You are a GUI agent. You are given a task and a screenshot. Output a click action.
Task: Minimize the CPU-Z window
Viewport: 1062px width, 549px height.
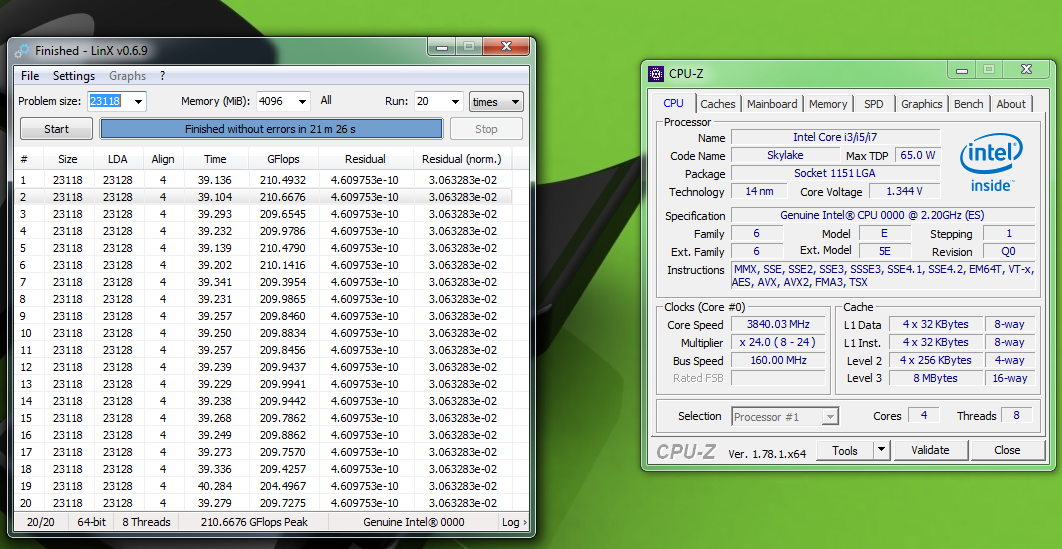point(963,69)
